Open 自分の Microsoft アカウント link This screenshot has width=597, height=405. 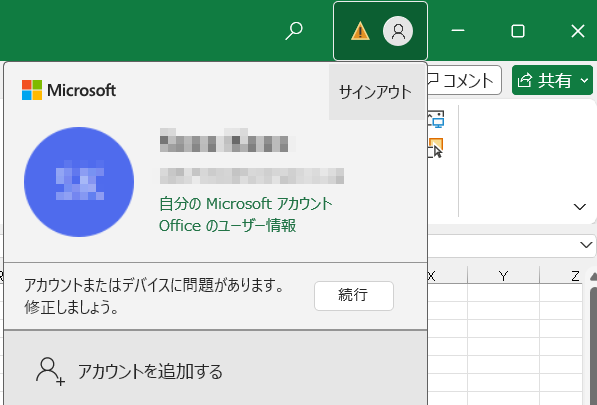[x=246, y=204]
